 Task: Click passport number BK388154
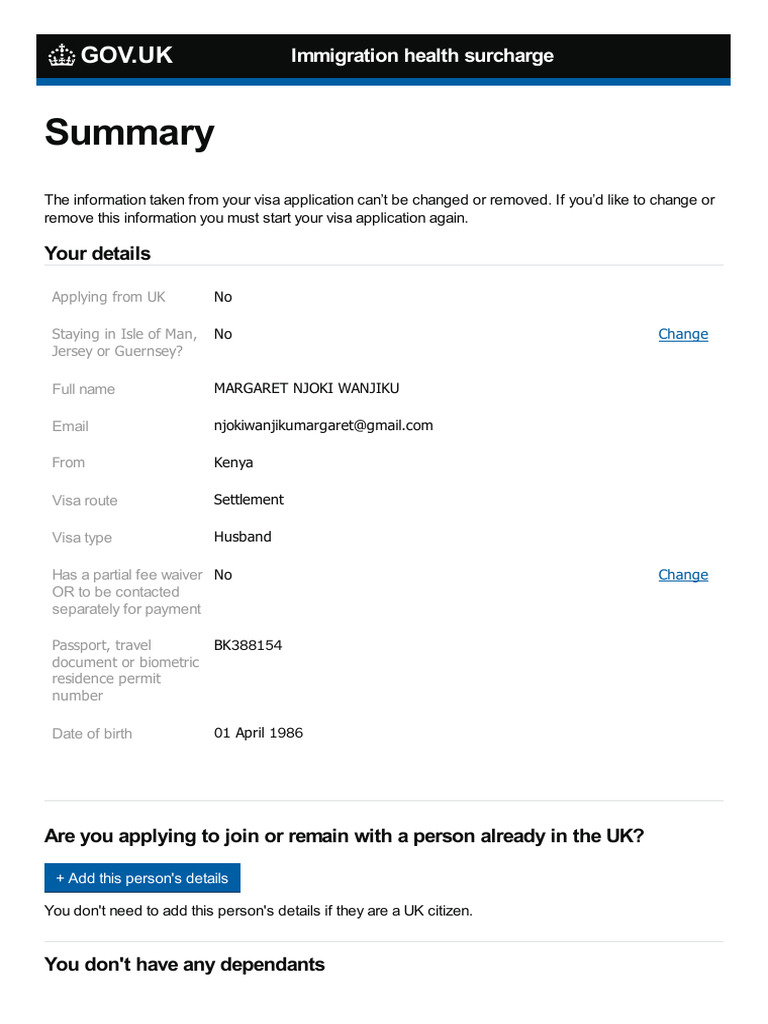click(248, 645)
